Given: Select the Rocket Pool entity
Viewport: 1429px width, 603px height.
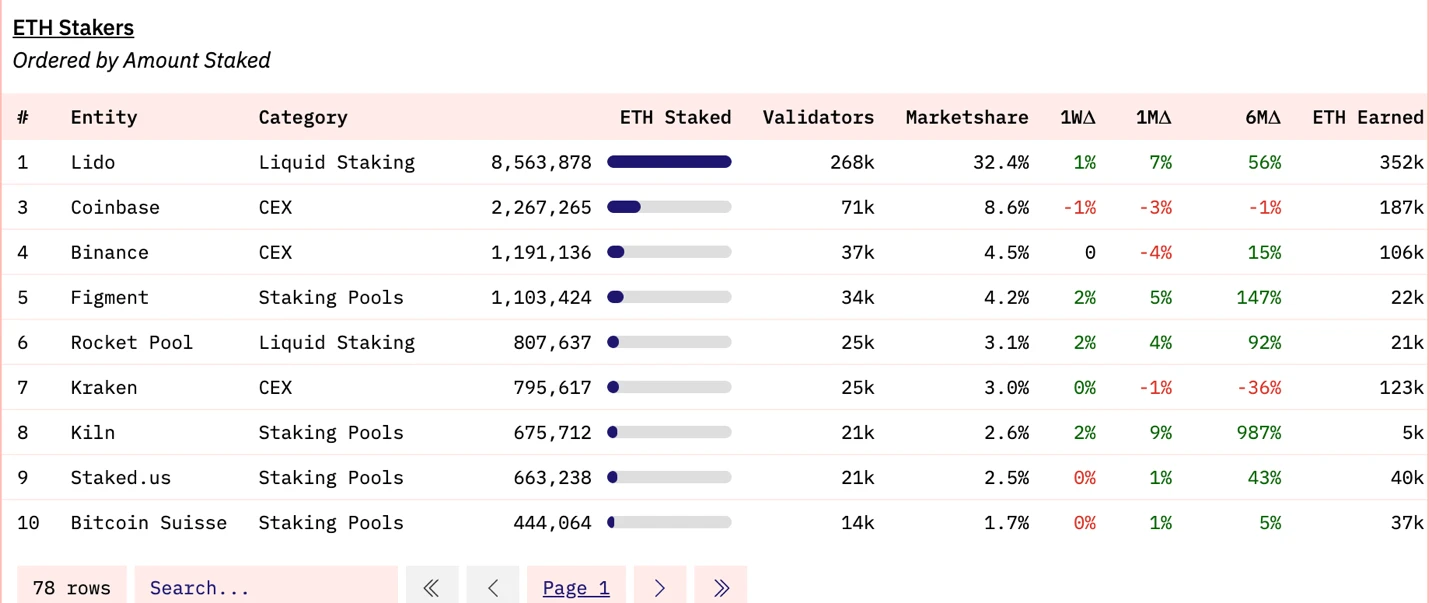Looking at the screenshot, I should [131, 342].
